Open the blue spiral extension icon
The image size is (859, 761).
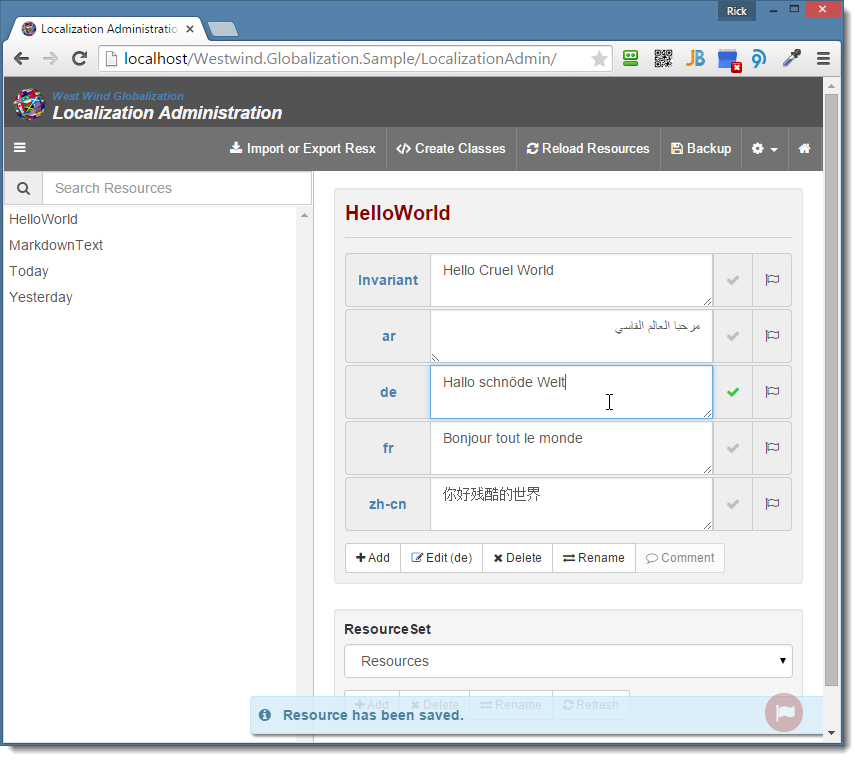point(759,58)
